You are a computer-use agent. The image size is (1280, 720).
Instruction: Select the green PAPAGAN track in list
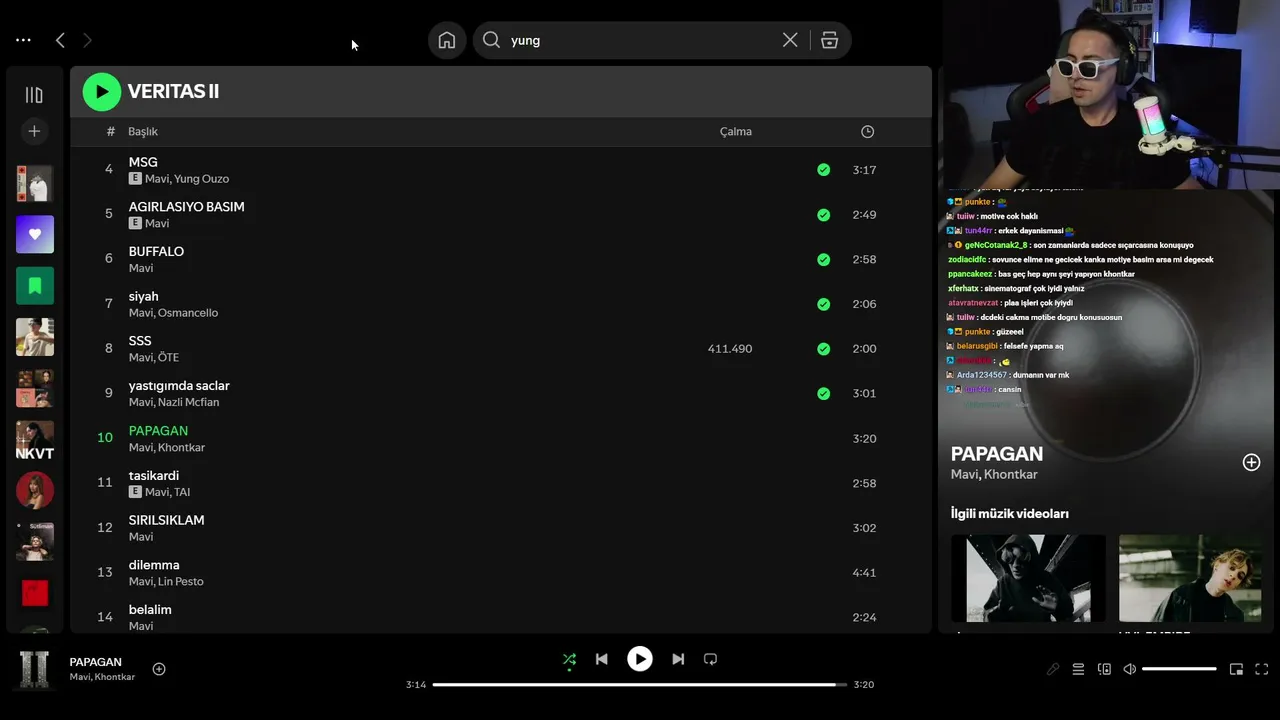tap(158, 431)
